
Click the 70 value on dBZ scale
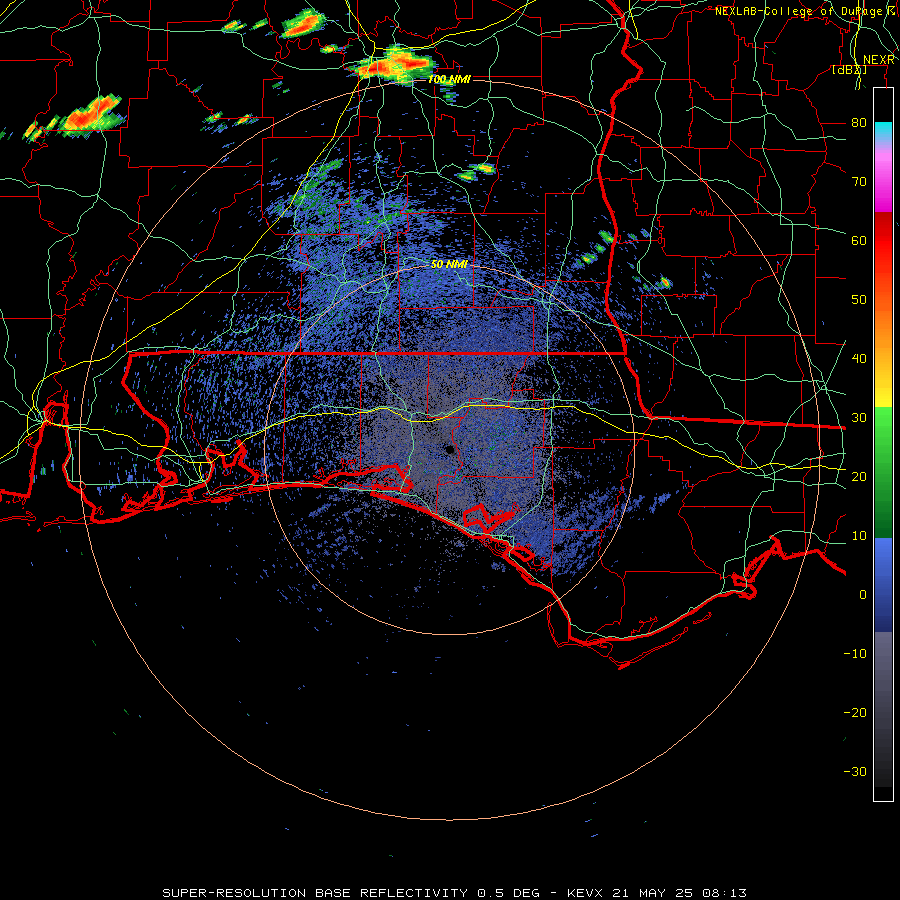pyautogui.click(x=859, y=181)
